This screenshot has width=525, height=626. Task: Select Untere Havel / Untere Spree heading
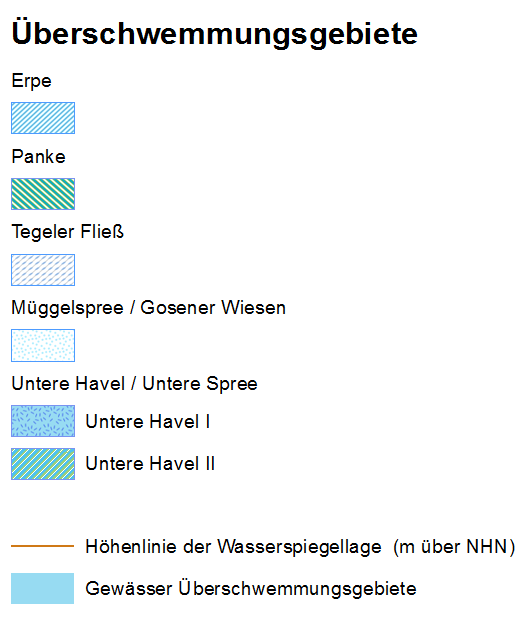(135, 384)
